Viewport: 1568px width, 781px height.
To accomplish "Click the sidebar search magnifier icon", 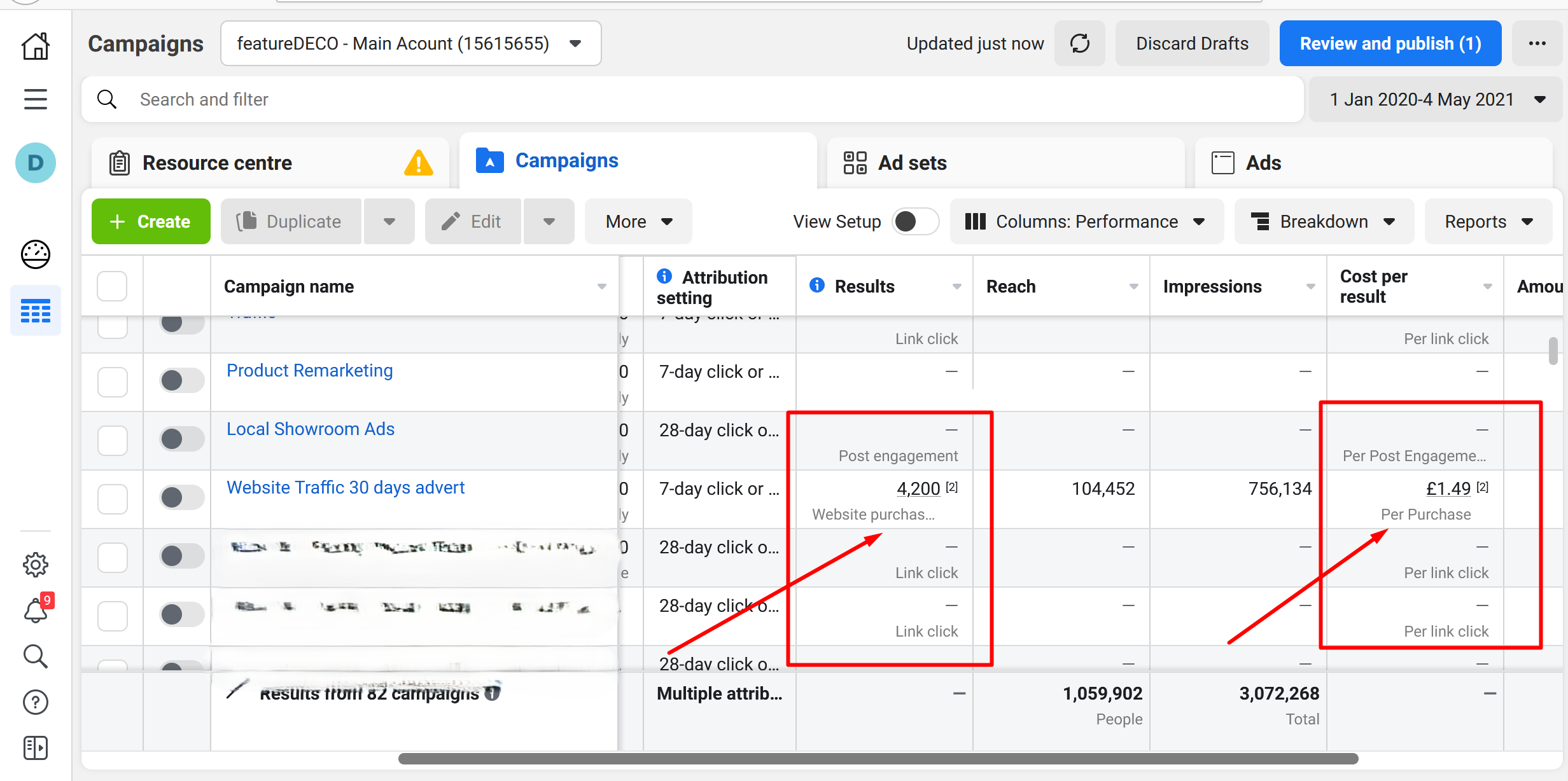I will [x=36, y=656].
